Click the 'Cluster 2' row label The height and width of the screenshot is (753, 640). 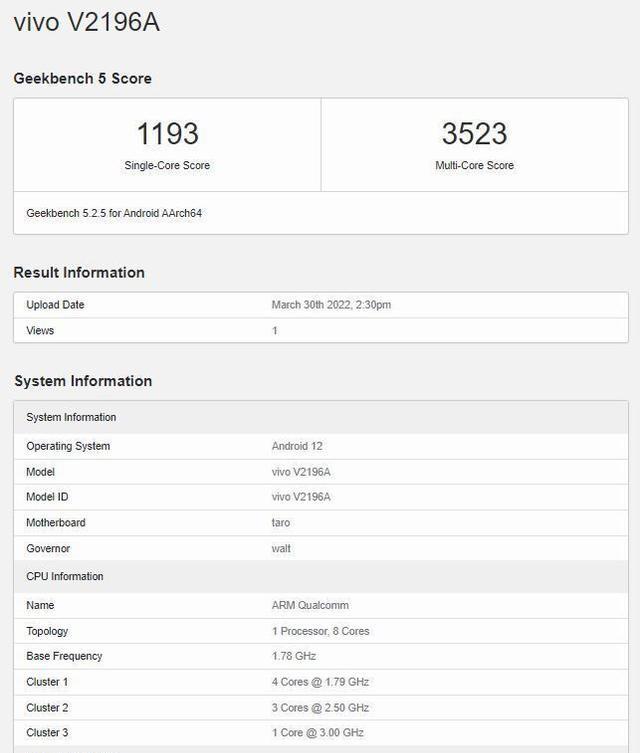pos(47,708)
